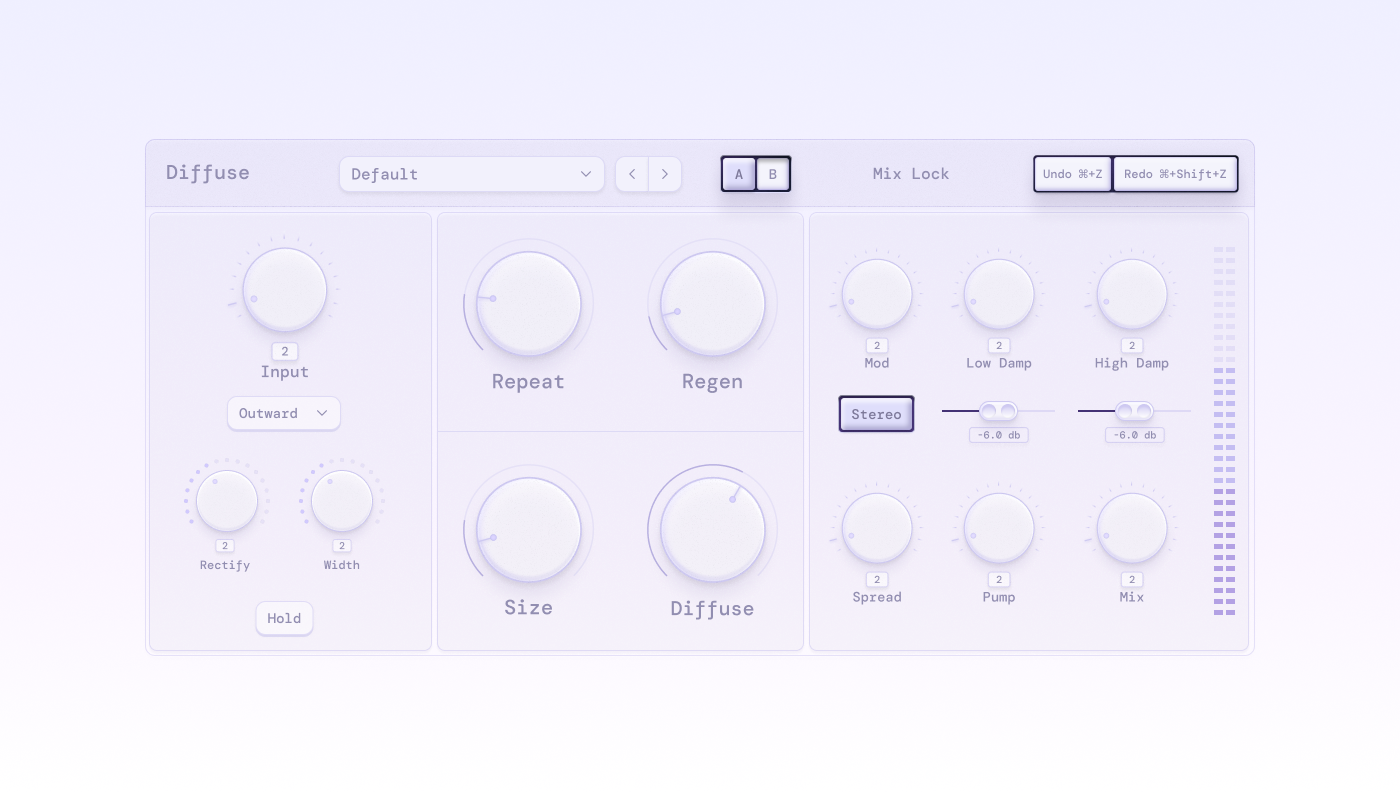The width and height of the screenshot is (1400, 794).
Task: Click the Spread value box
Action: pos(877,580)
